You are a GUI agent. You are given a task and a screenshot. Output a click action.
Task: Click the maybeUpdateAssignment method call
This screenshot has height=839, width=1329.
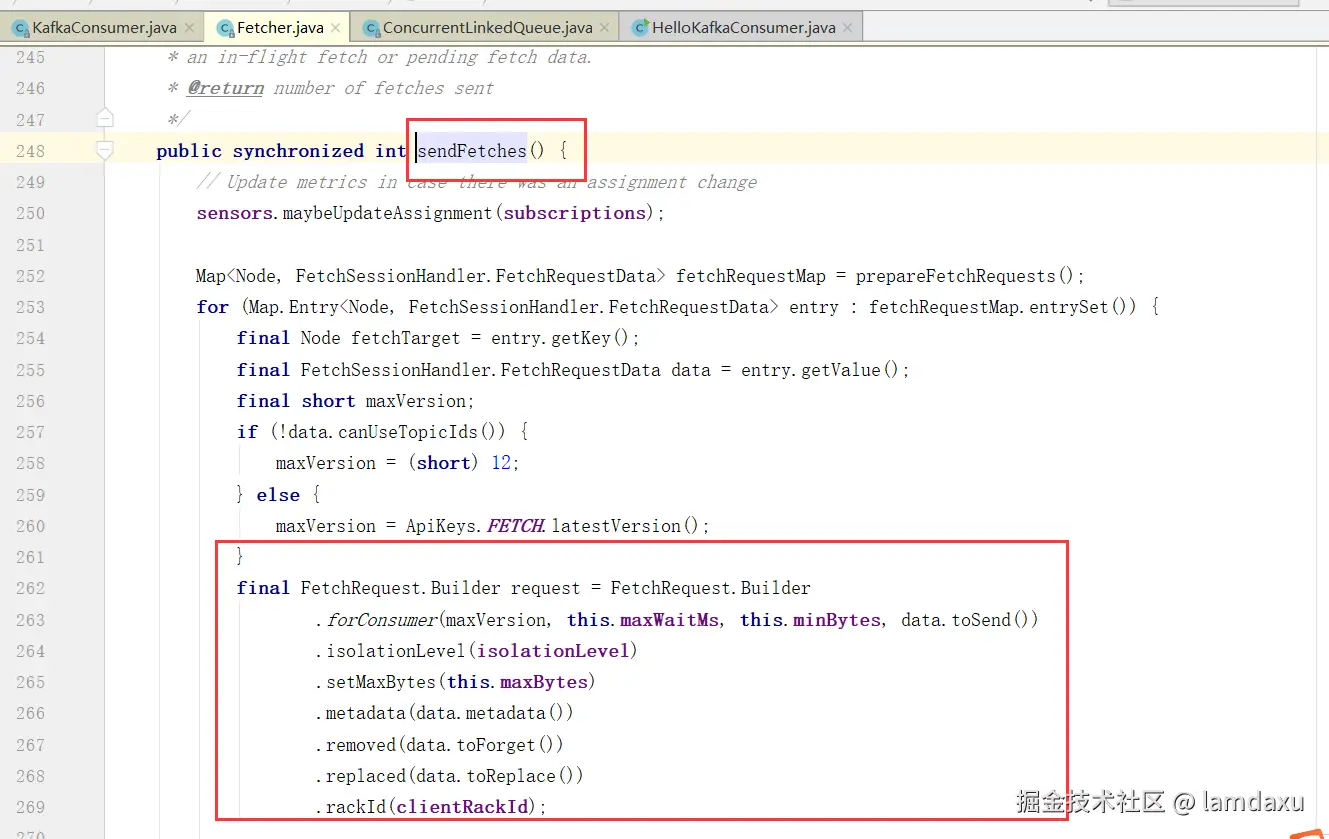tap(388, 213)
